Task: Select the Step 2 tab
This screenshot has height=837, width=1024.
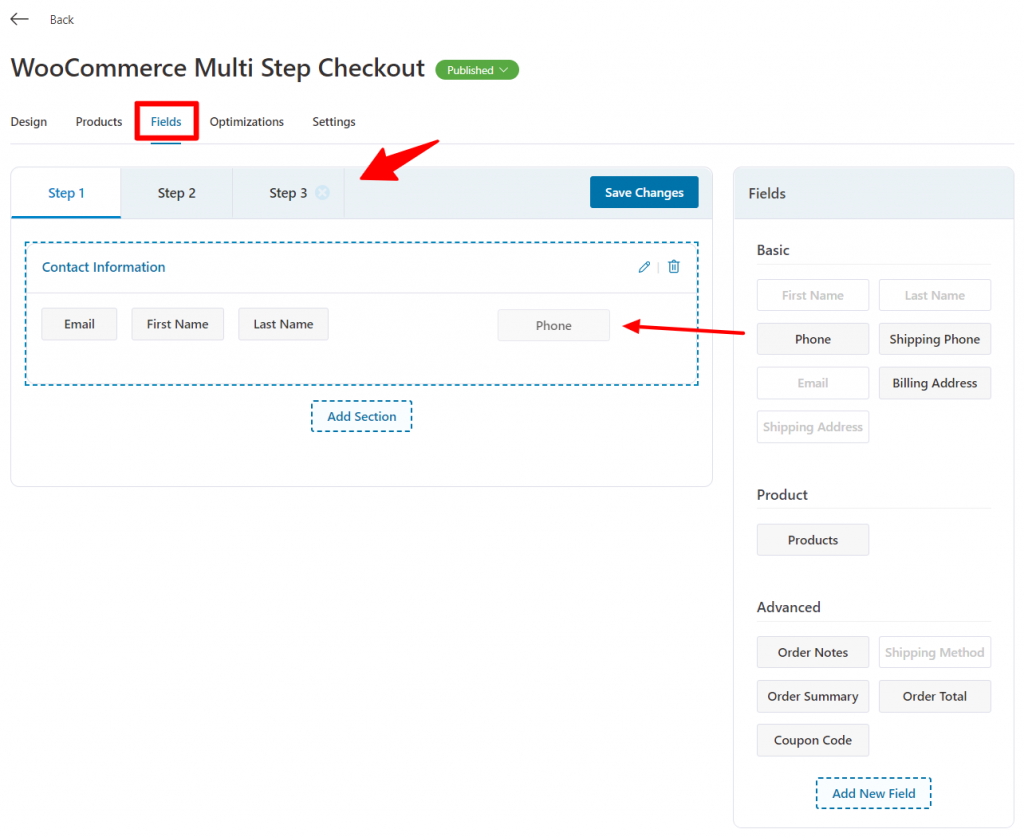Action: (176, 193)
